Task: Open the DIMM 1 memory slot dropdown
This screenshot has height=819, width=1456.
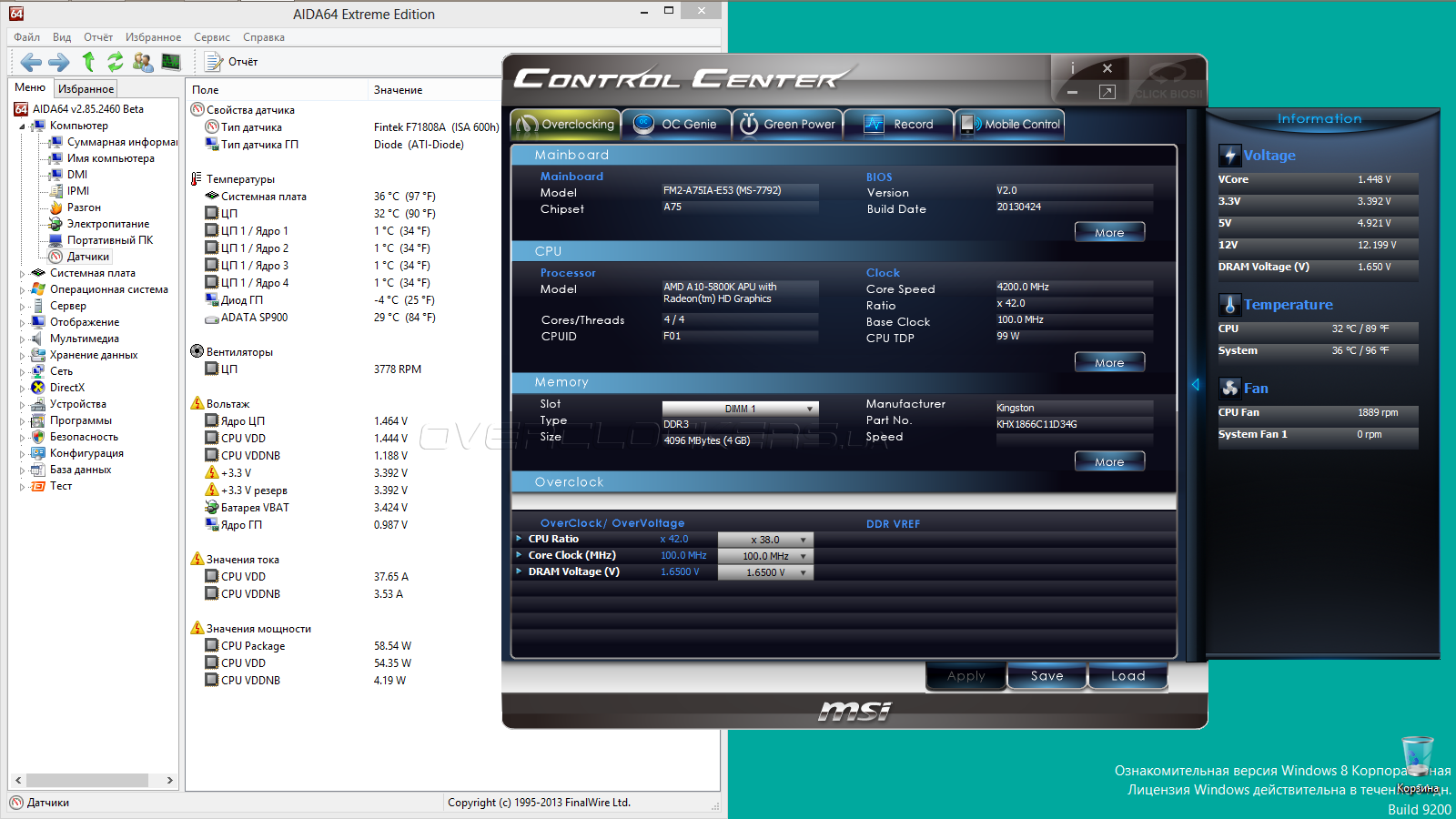Action: tap(740, 409)
